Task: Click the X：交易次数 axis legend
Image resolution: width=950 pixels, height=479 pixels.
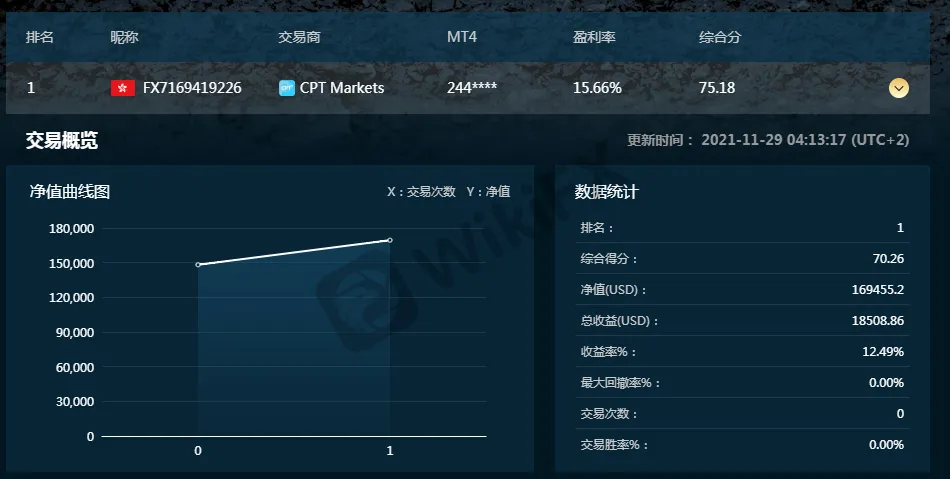Action: coord(421,192)
